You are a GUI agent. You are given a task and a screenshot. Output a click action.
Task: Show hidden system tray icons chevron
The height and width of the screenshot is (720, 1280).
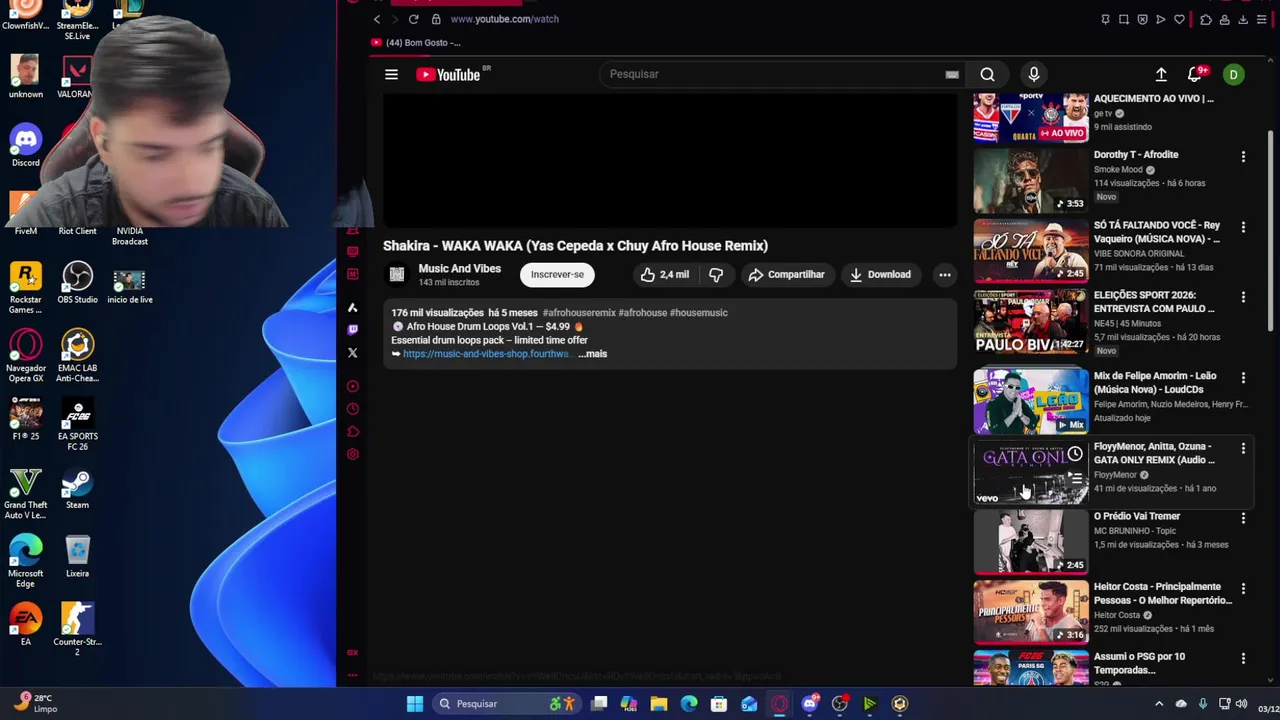[x=1159, y=704]
